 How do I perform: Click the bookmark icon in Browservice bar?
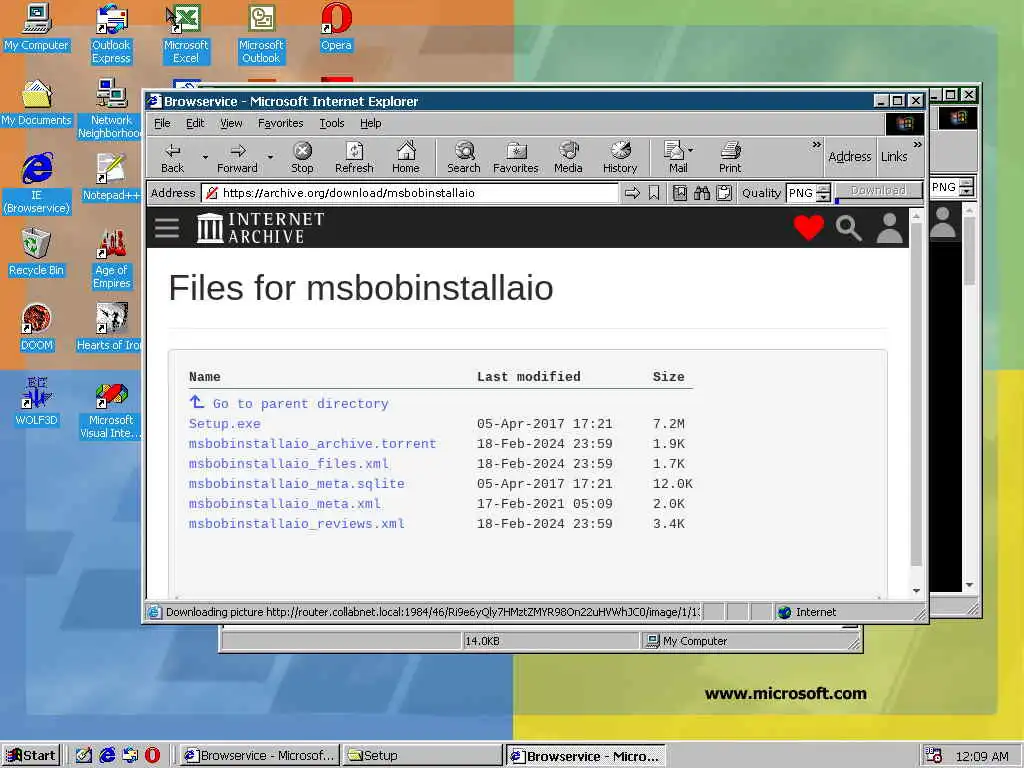[x=654, y=193]
